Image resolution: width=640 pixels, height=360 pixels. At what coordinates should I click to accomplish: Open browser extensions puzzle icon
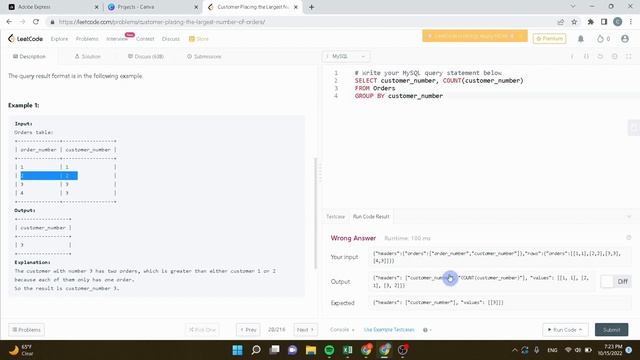click(x=590, y=22)
